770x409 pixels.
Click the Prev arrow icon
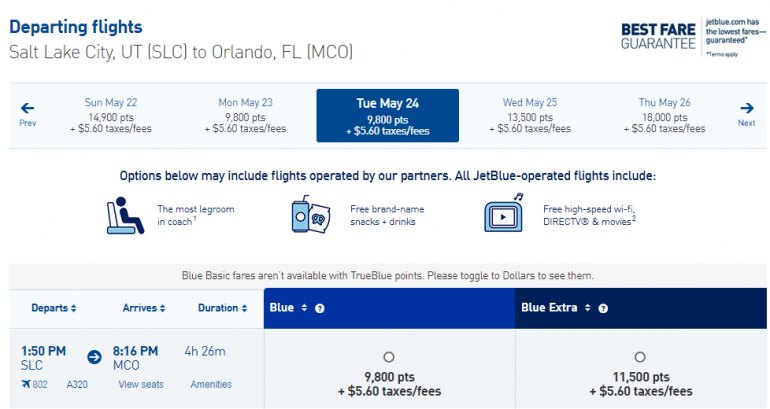27,108
